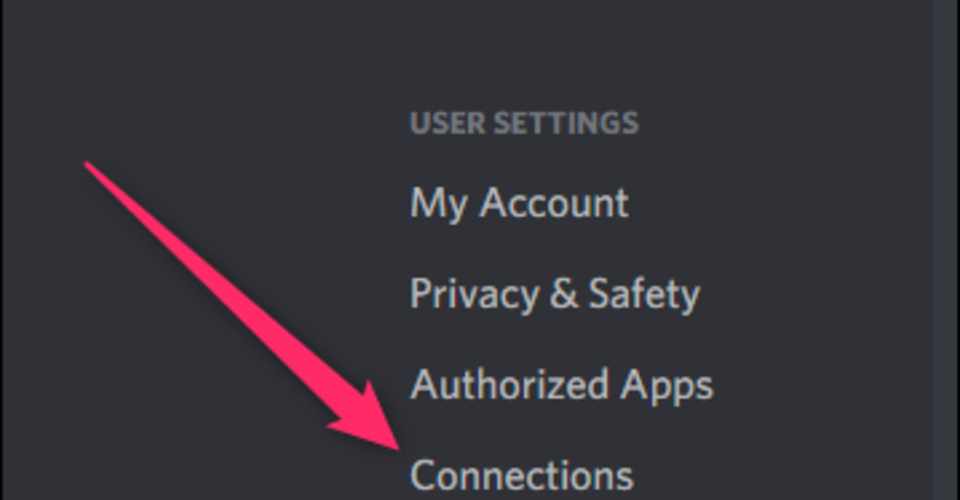Screen dimensions: 960x500
Task: Click the tail of the red arrow
Action: tap(88, 164)
